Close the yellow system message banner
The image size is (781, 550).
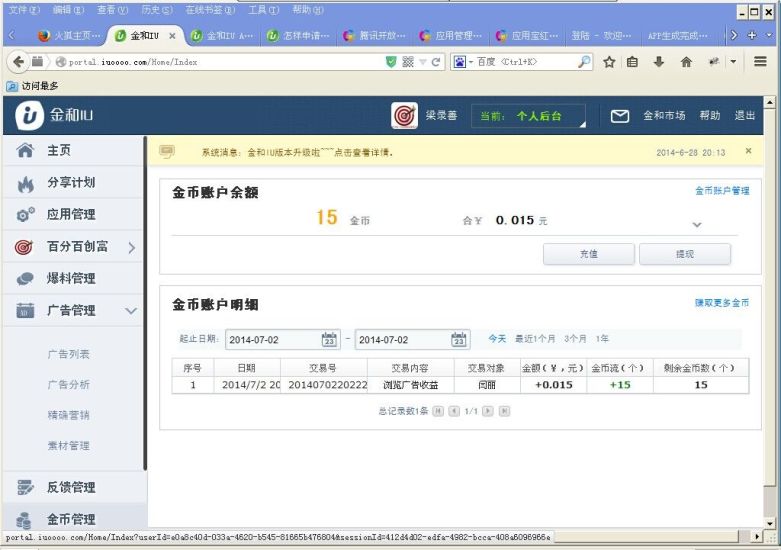[x=748, y=152]
